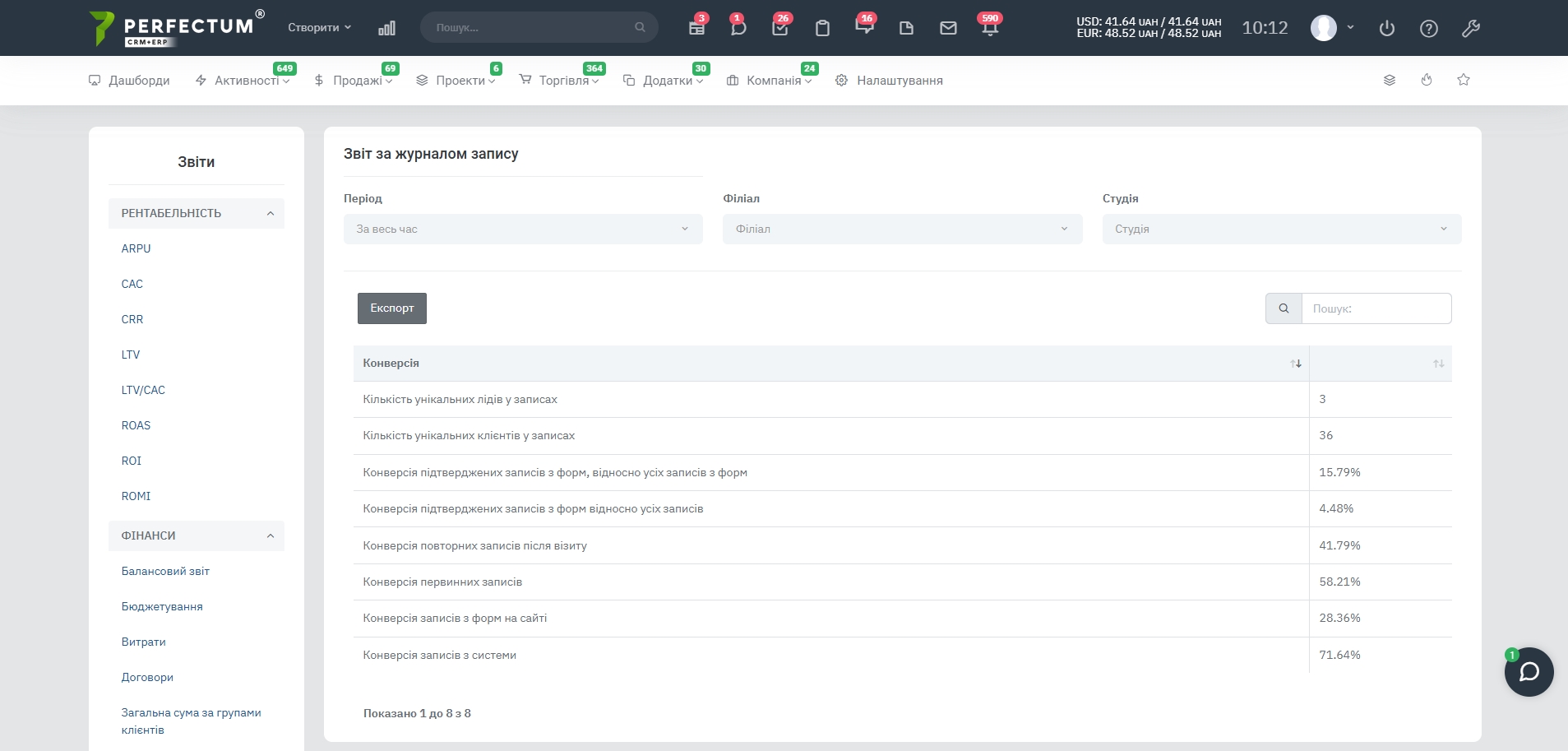Click the Експорт button
This screenshot has width=1568, height=751.
coord(392,308)
